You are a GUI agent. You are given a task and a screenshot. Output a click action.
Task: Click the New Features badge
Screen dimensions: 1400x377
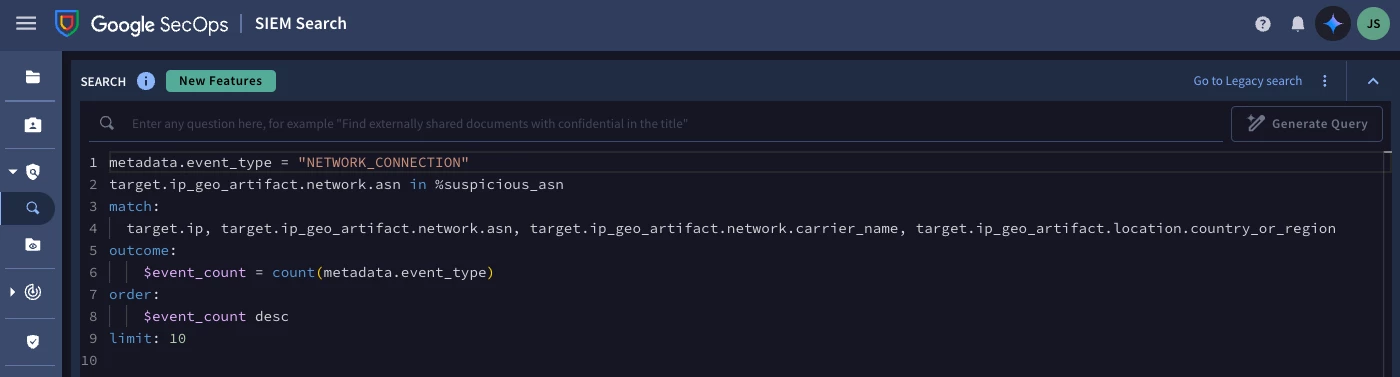221,81
